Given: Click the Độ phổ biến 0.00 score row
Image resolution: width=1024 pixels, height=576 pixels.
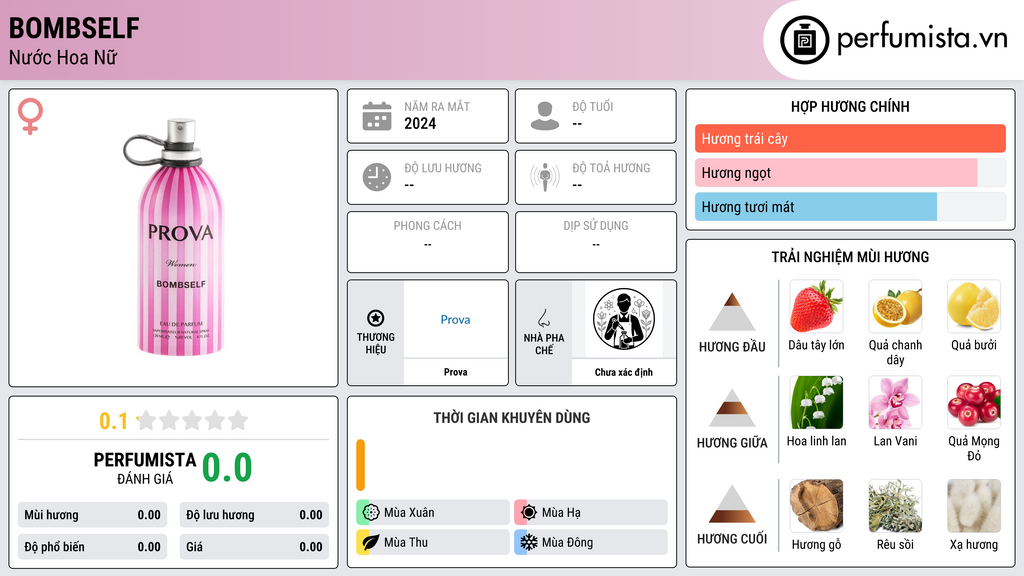Looking at the screenshot, I should tap(93, 547).
